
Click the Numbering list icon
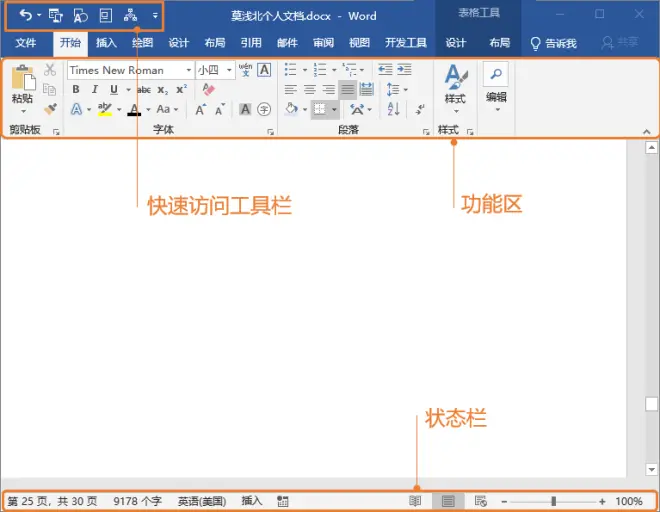point(320,69)
